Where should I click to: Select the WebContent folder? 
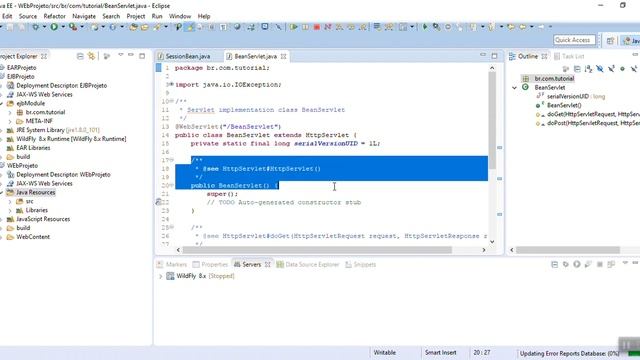(33, 237)
